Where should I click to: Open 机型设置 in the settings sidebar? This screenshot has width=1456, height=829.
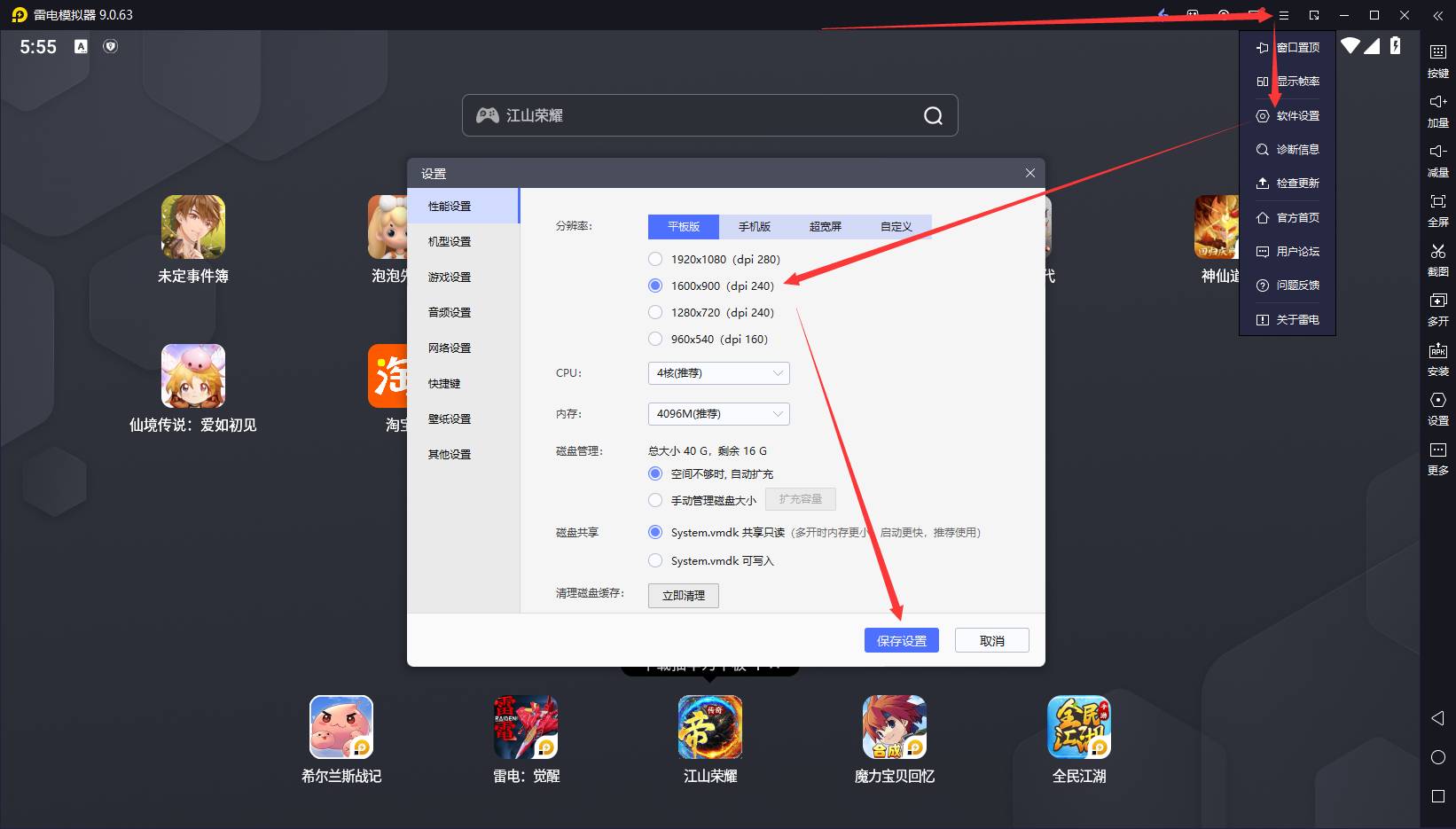pyautogui.click(x=450, y=242)
